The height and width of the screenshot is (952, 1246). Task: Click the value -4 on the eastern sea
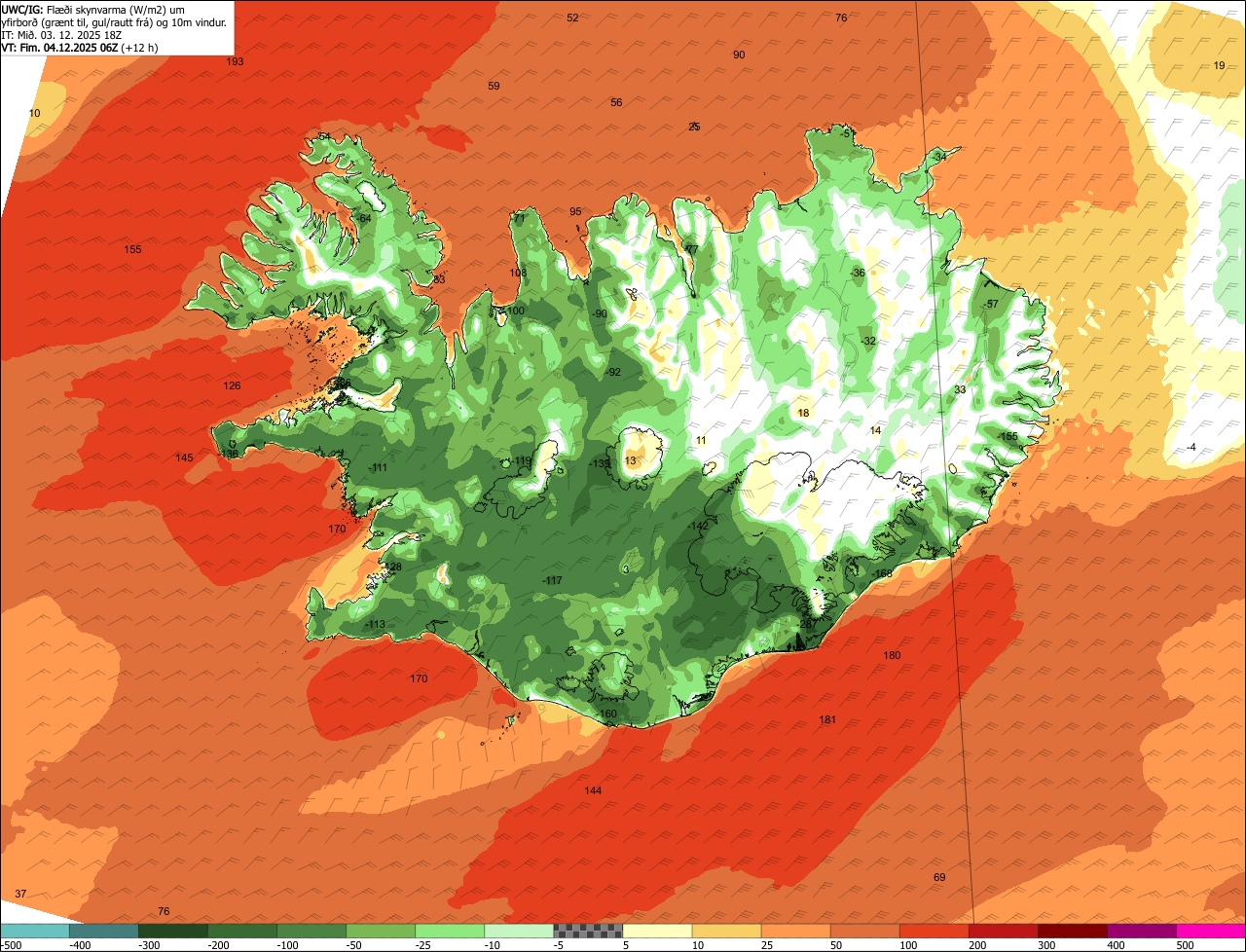pyautogui.click(x=1191, y=447)
